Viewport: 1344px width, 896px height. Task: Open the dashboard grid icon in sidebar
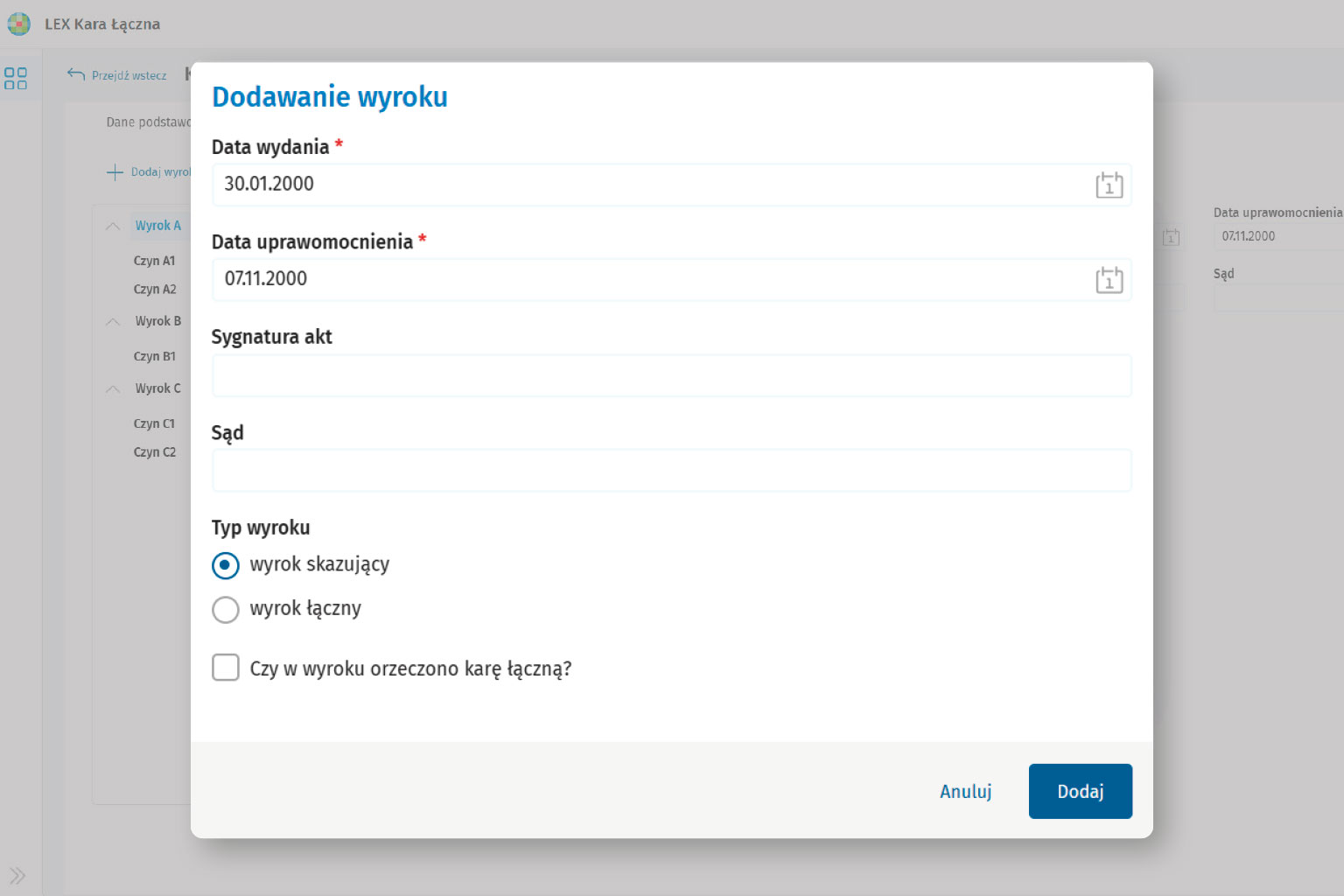pos(16,79)
